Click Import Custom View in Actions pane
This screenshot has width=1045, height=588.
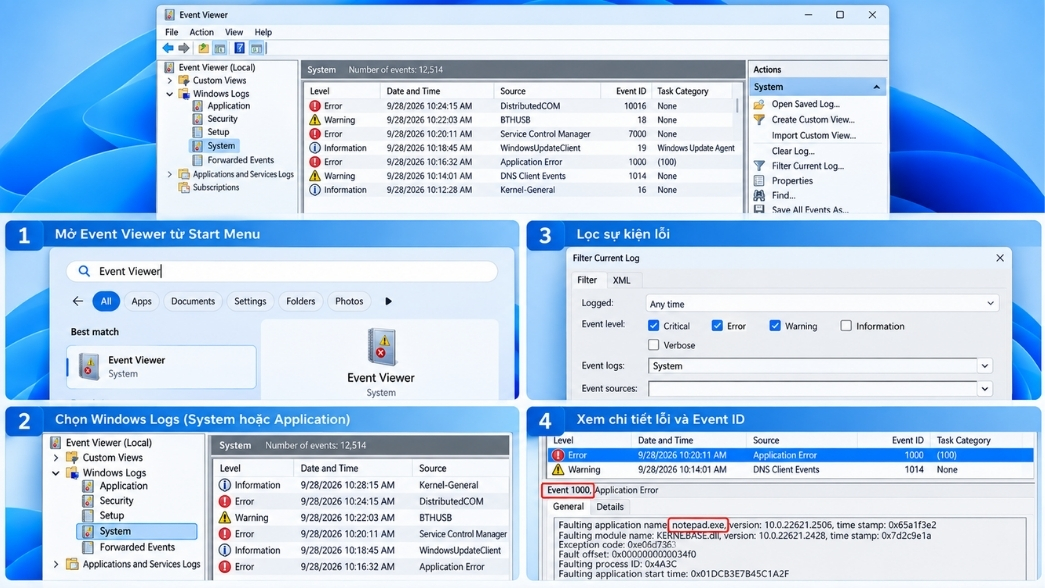[x=813, y=135]
